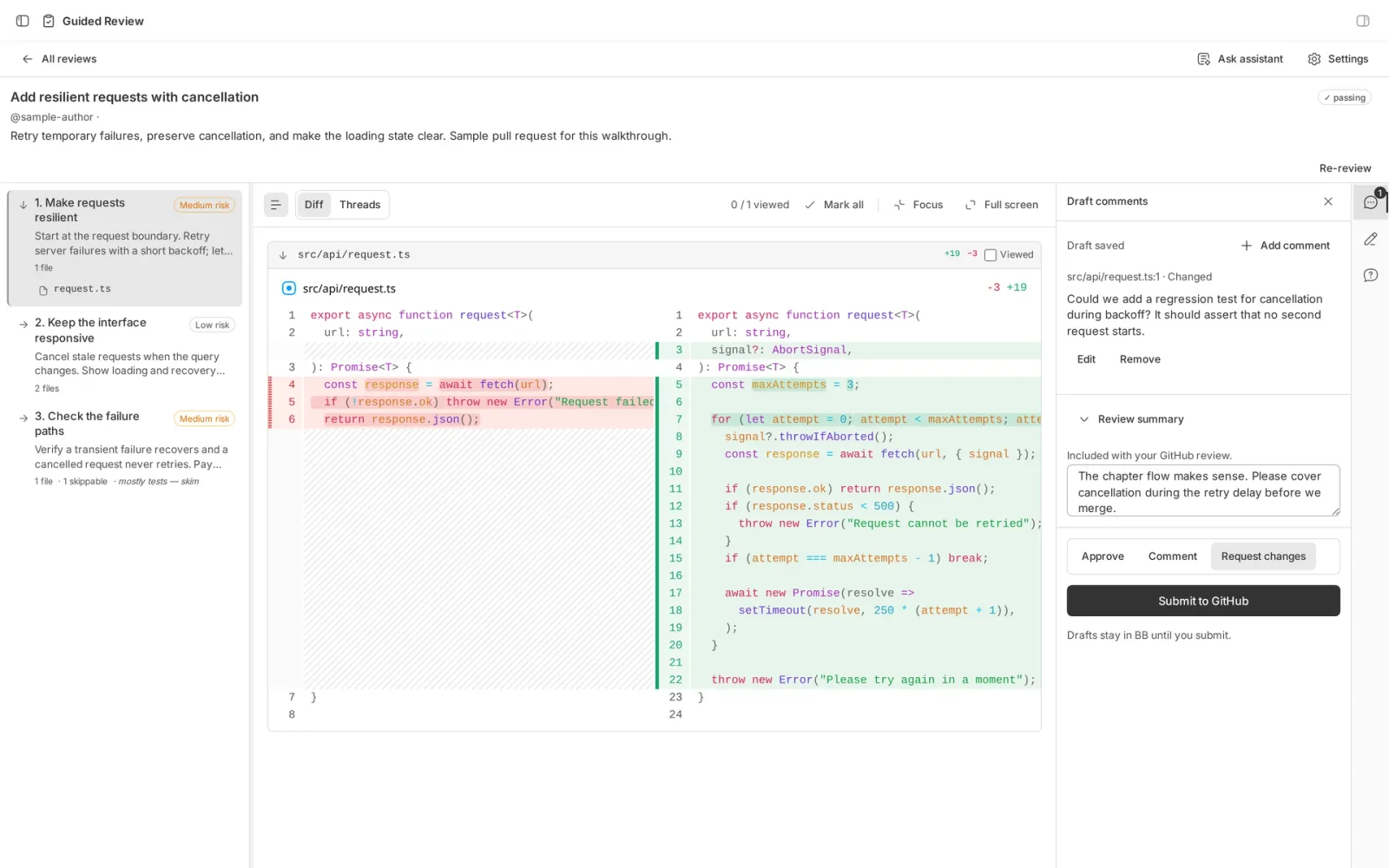
Task: Click the Draft saved status text
Action: 1096,246
